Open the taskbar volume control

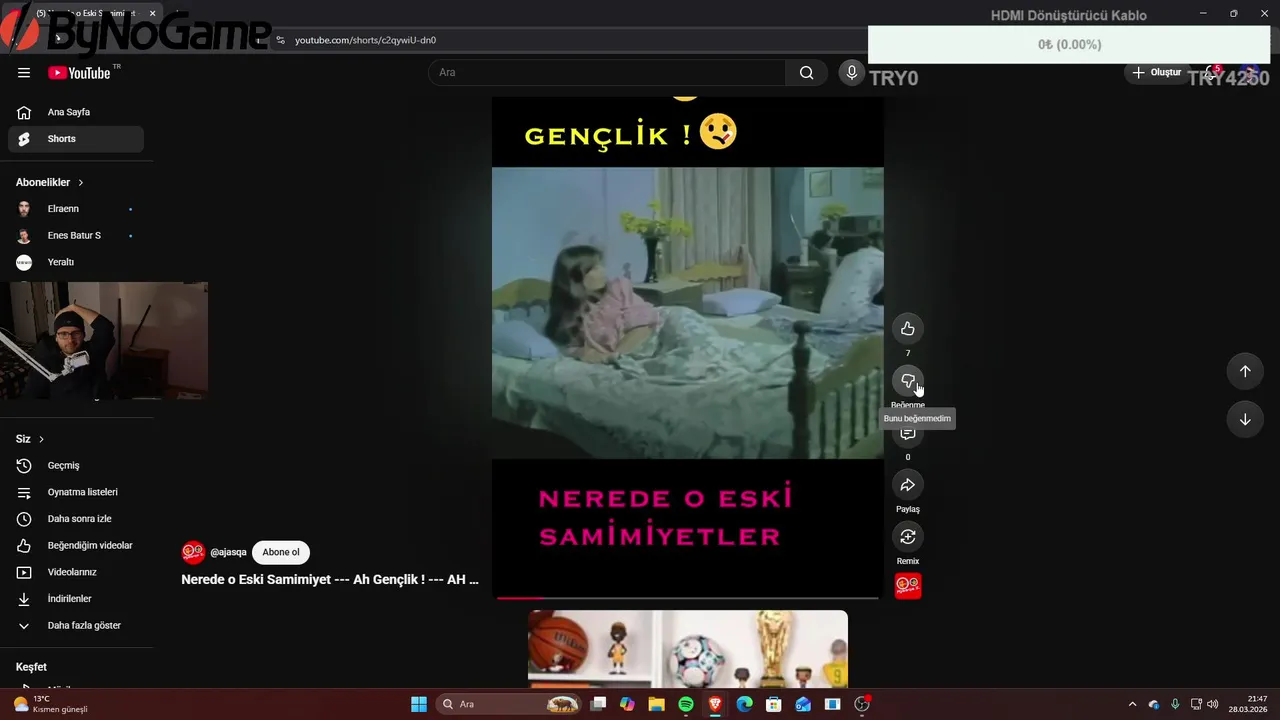click(x=1212, y=704)
